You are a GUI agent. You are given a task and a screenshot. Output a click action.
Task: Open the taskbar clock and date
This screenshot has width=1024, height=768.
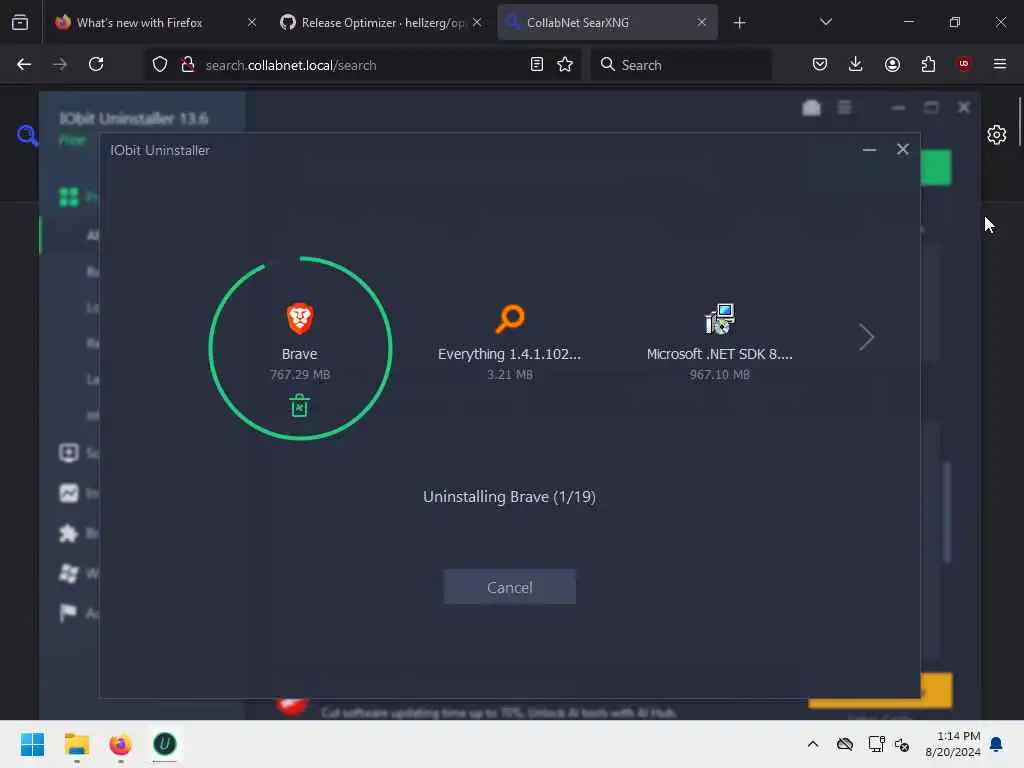(x=952, y=744)
